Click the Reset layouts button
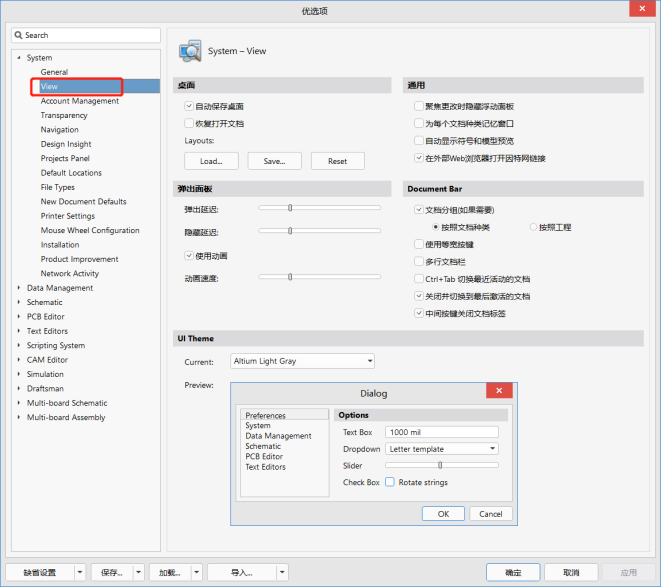The image size is (662, 587). (337, 161)
